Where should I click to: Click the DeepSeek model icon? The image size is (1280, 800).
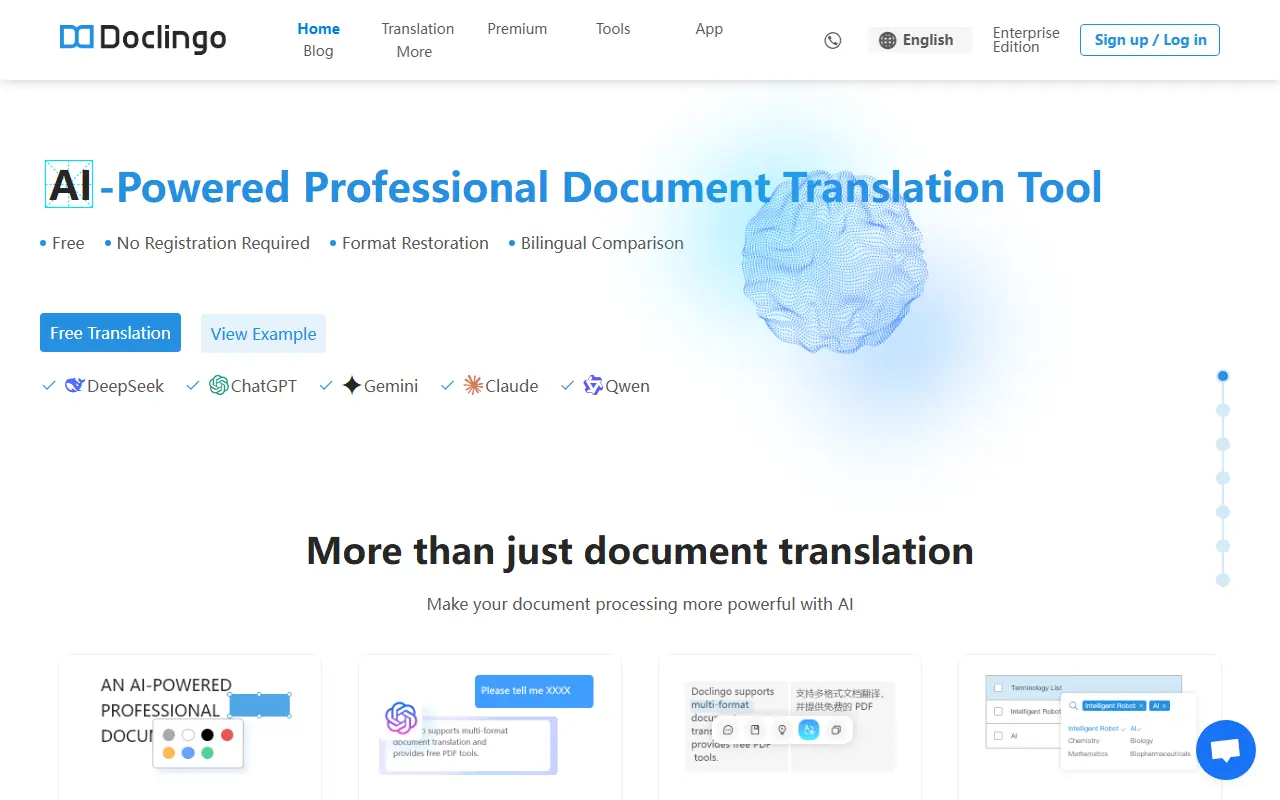[75, 386]
